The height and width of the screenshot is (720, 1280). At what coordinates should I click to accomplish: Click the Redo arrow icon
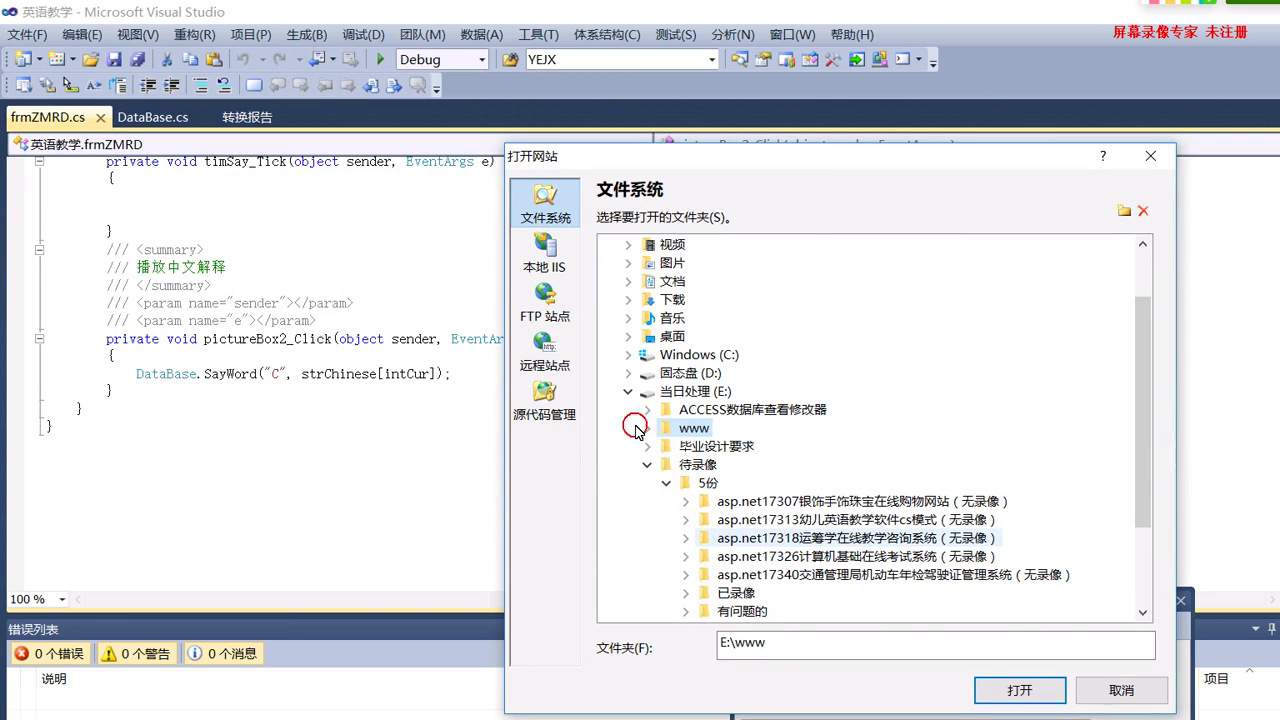[x=280, y=60]
